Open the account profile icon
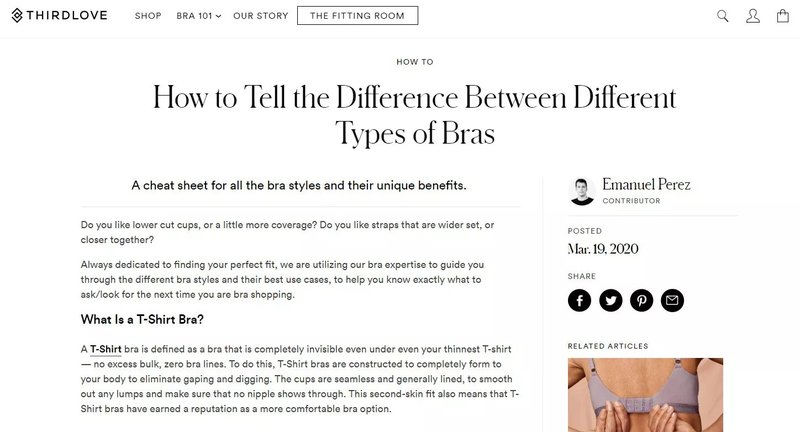This screenshot has width=800, height=432. click(x=753, y=16)
